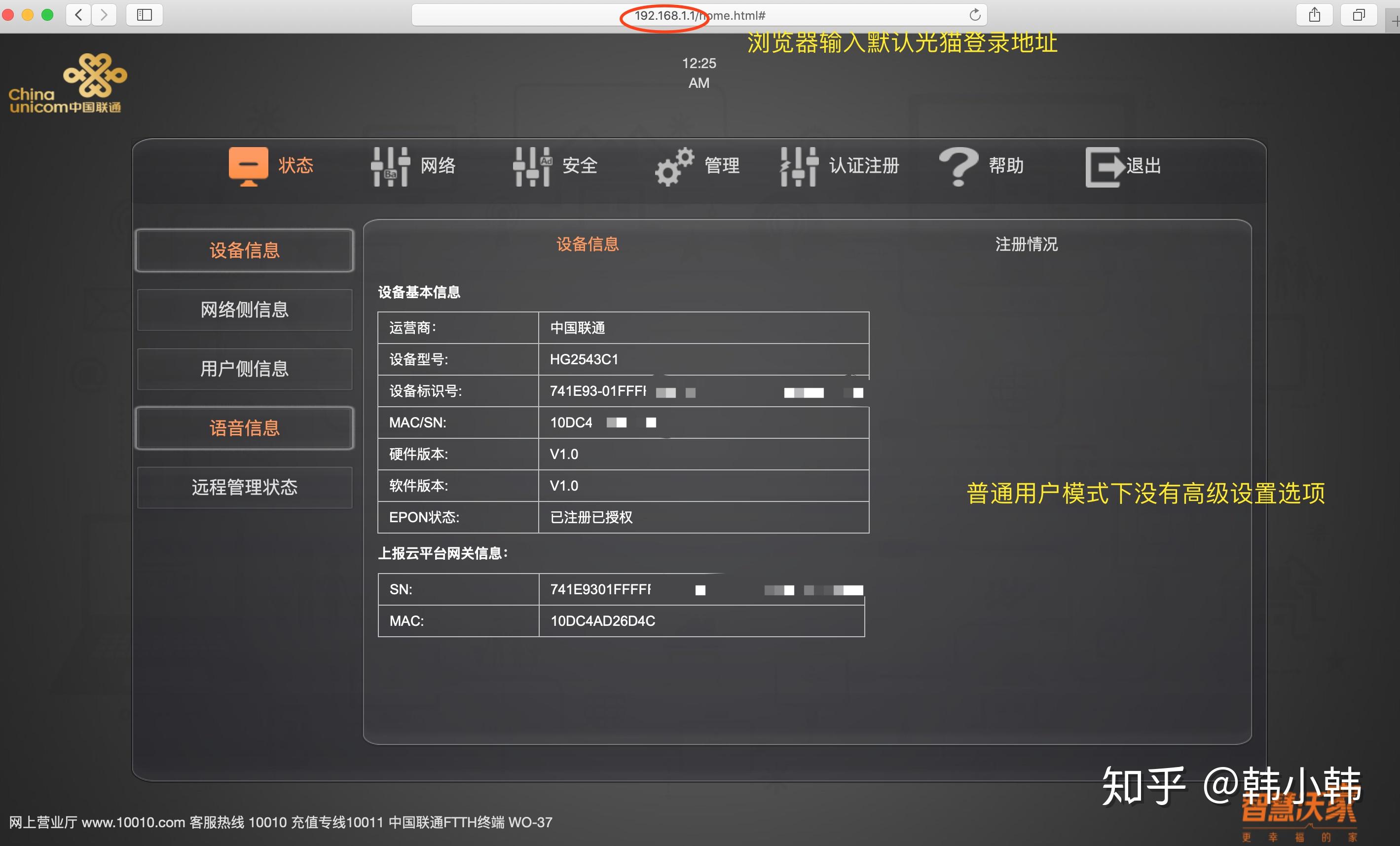Click the EPON状态 label cell

pyautogui.click(x=458, y=517)
